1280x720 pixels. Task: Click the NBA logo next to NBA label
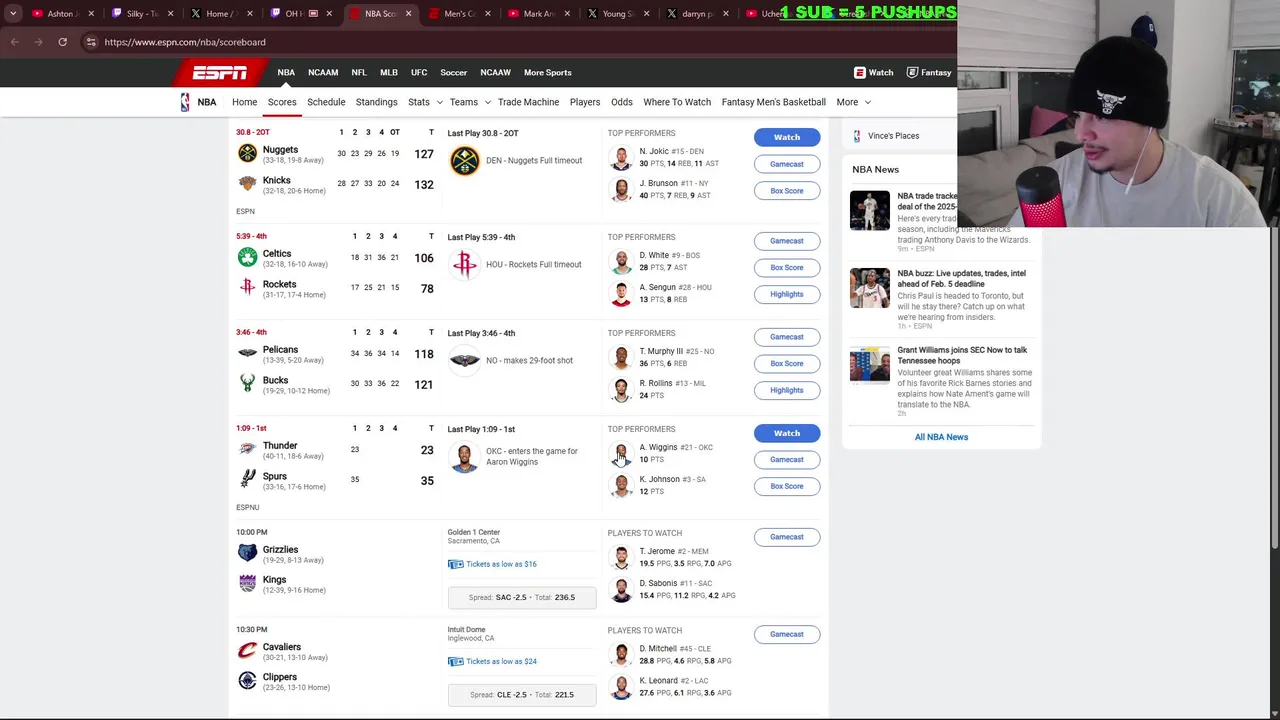point(185,102)
